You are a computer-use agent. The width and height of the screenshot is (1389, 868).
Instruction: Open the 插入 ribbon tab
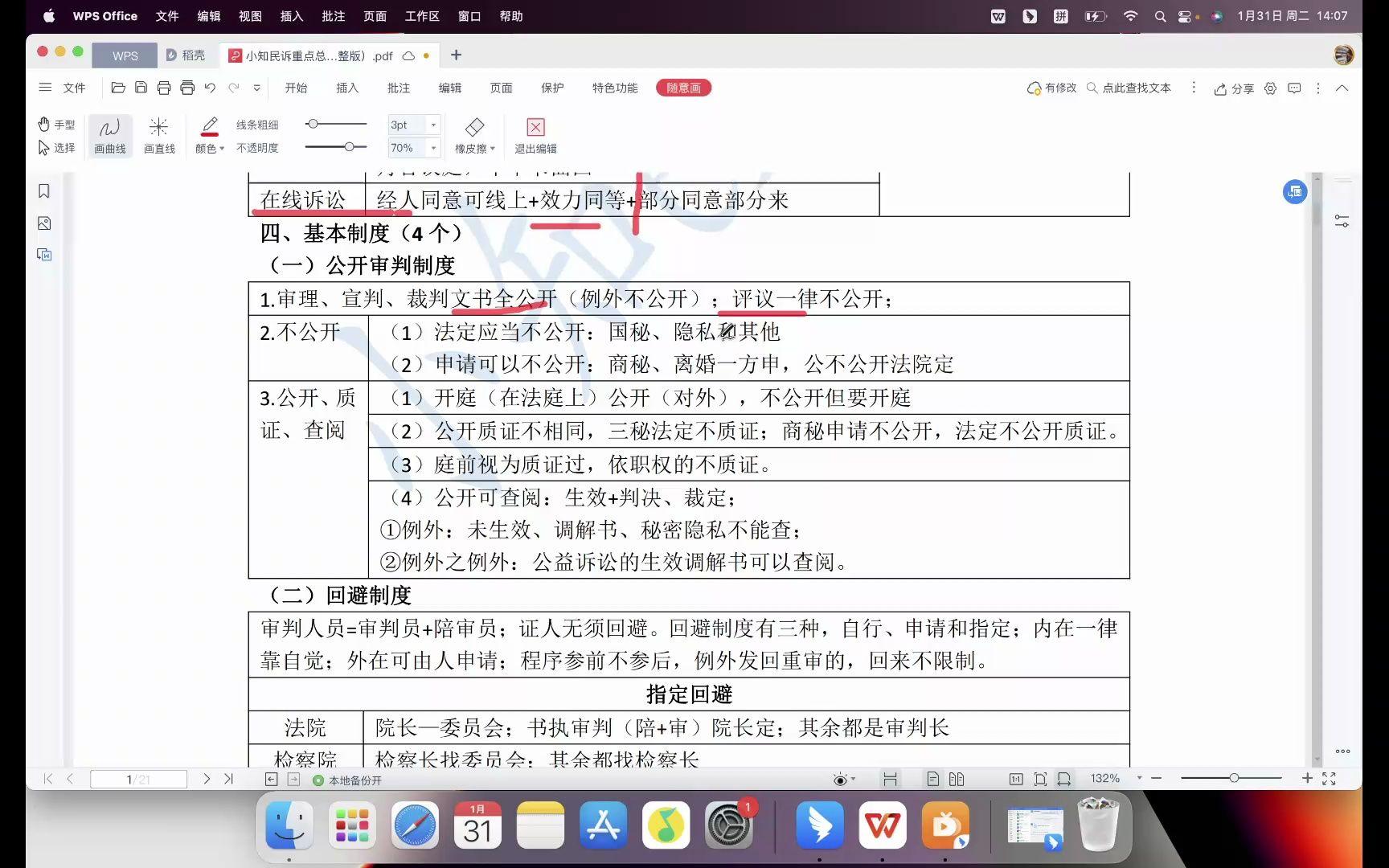click(x=347, y=88)
